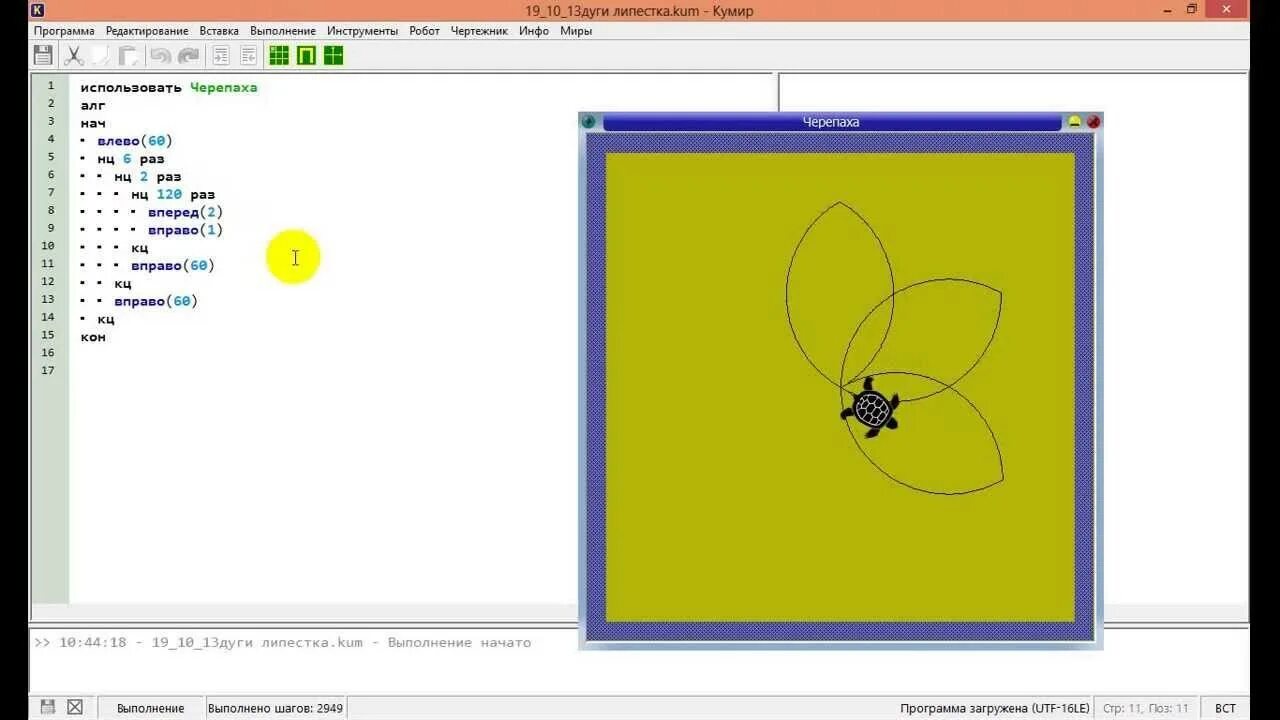The image size is (1280, 720).
Task: Click the code line 'нц 6 раз'
Action: click(x=131, y=159)
